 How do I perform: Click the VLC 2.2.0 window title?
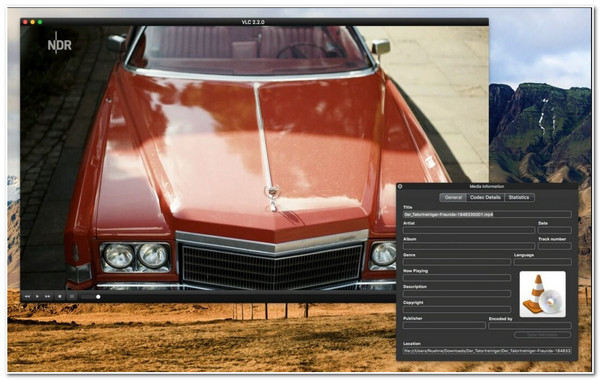click(x=253, y=22)
